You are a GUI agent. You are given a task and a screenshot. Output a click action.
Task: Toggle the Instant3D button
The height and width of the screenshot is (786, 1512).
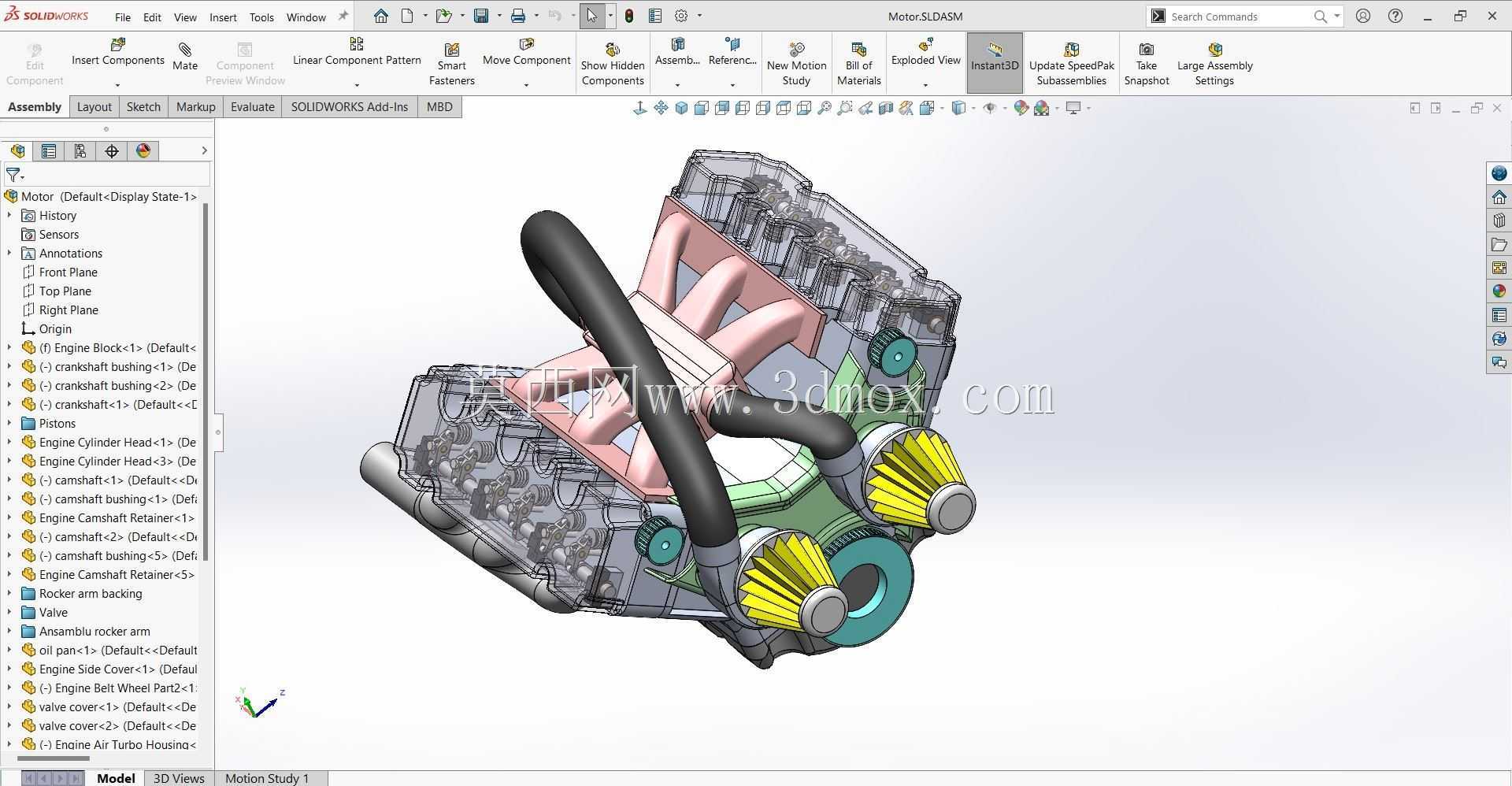tap(995, 63)
